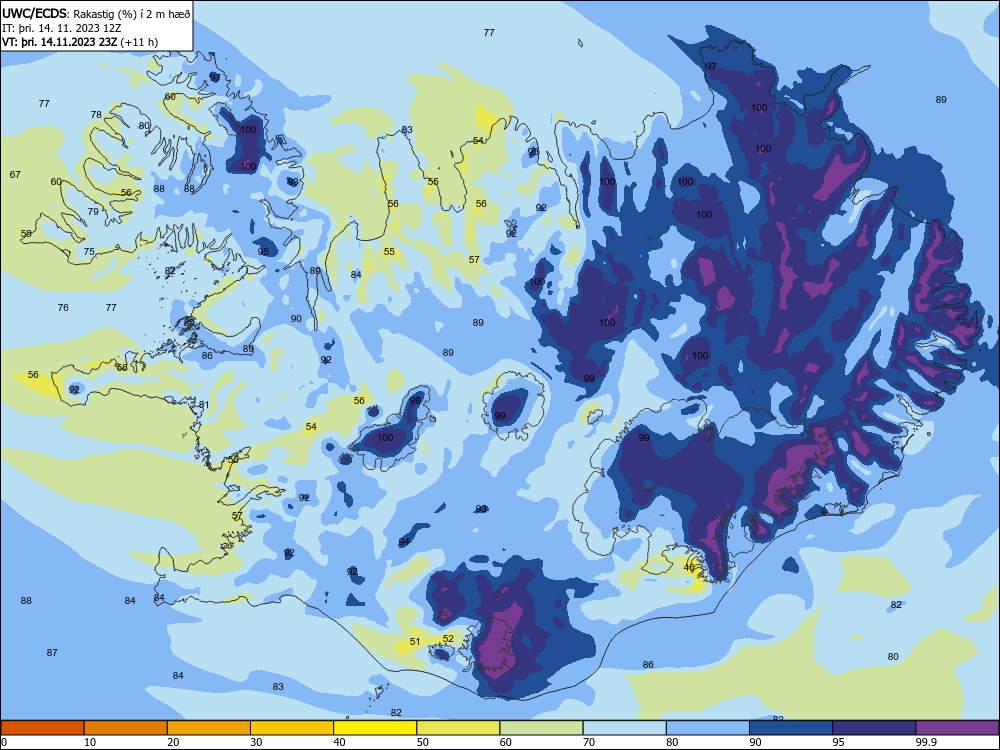
Task: Select the "70" legend tick label
Action: tap(589, 742)
